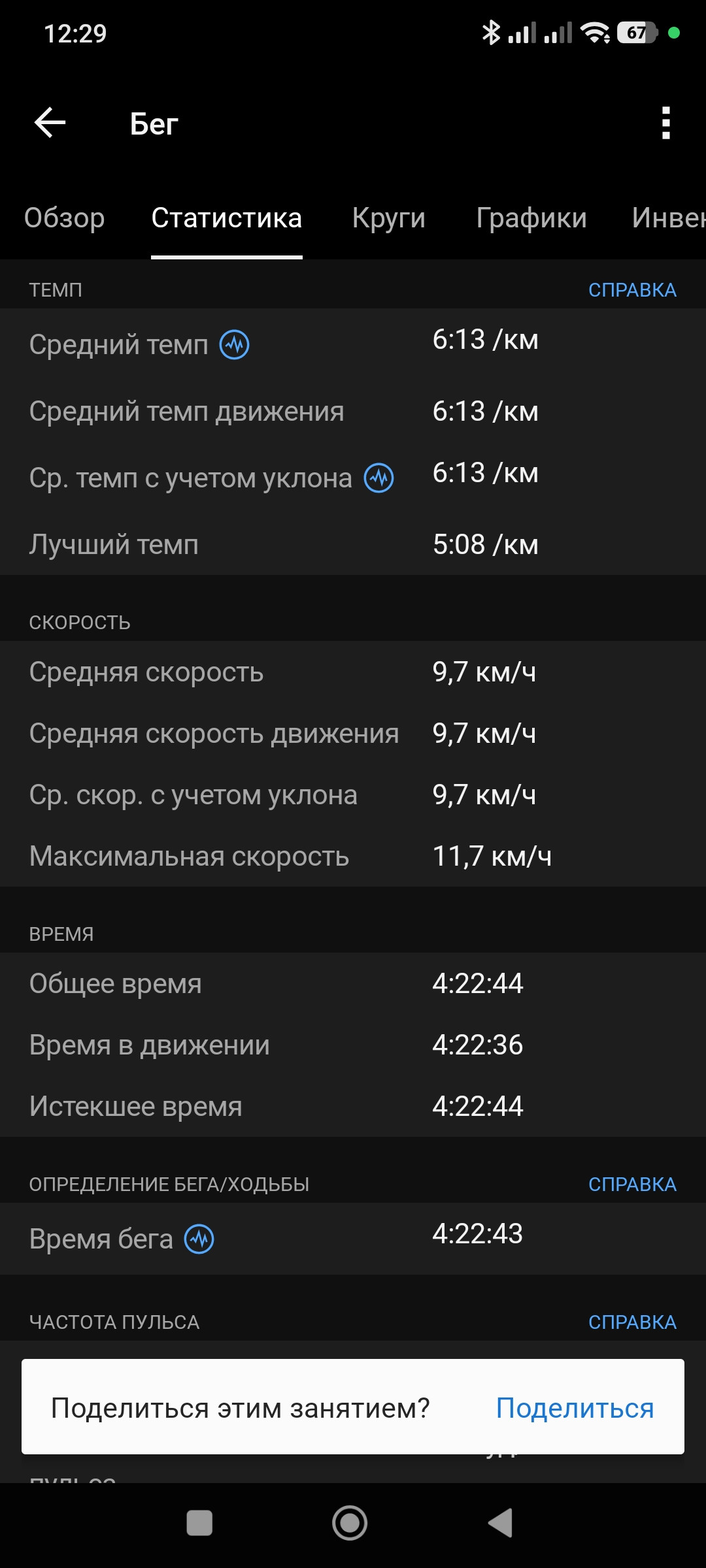The image size is (706, 1568).
Task: Open the three-dot overflow menu
Action: pos(665,123)
